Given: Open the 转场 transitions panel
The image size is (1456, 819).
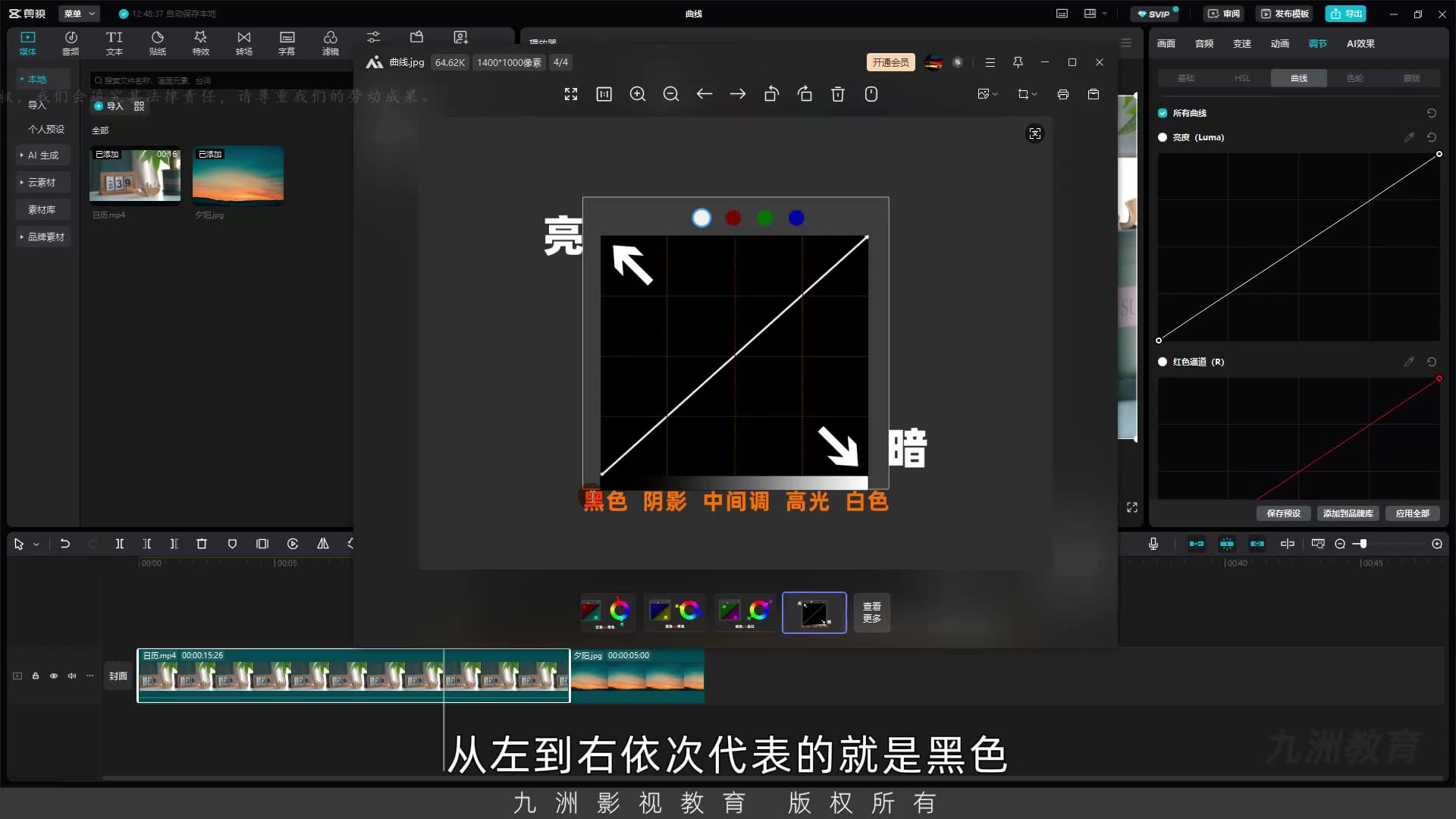Looking at the screenshot, I should click(243, 43).
